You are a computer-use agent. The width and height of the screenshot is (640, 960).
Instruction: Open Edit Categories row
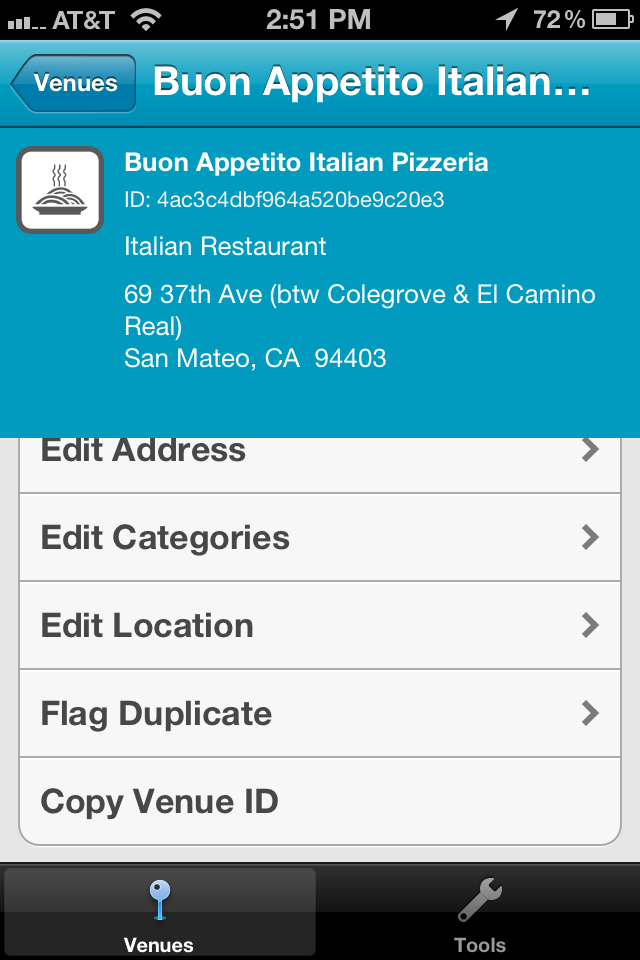tap(320, 538)
